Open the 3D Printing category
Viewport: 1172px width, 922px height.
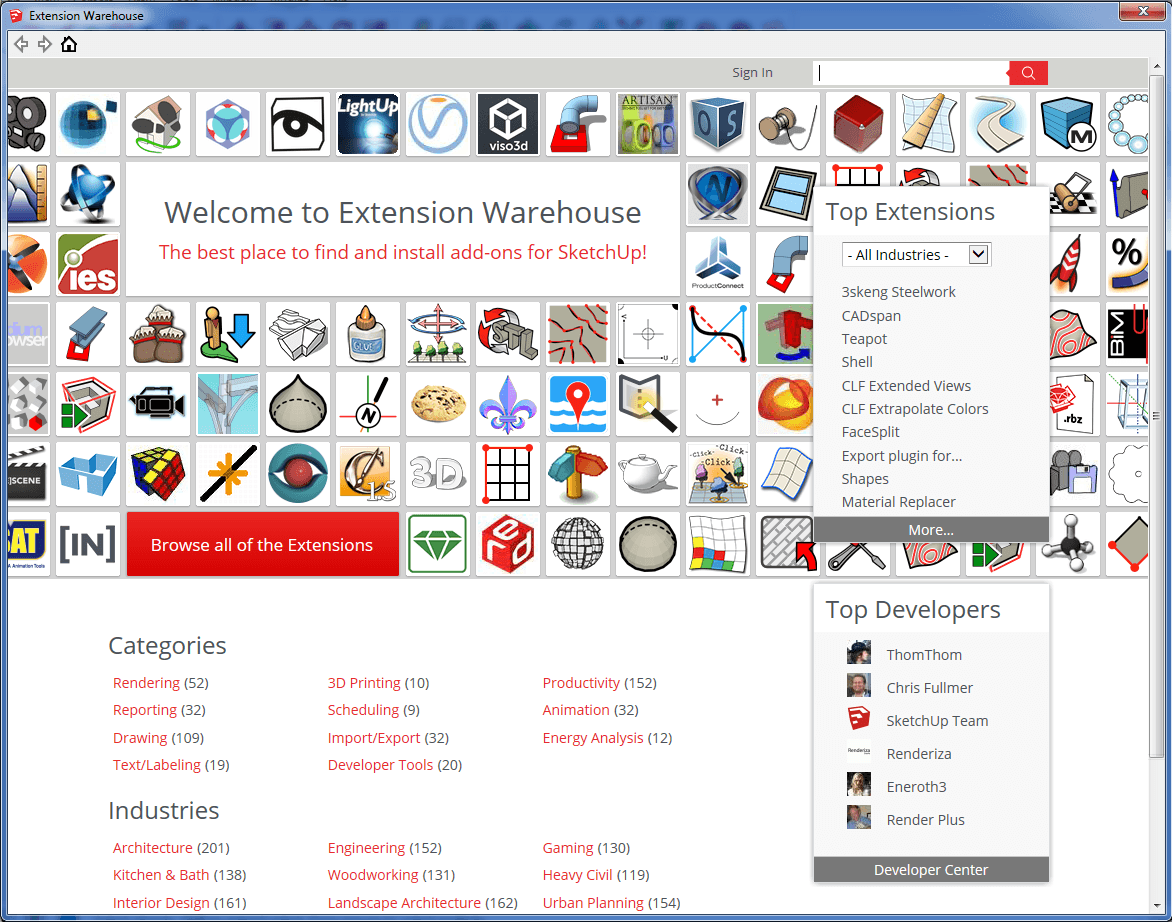pyautogui.click(x=364, y=683)
